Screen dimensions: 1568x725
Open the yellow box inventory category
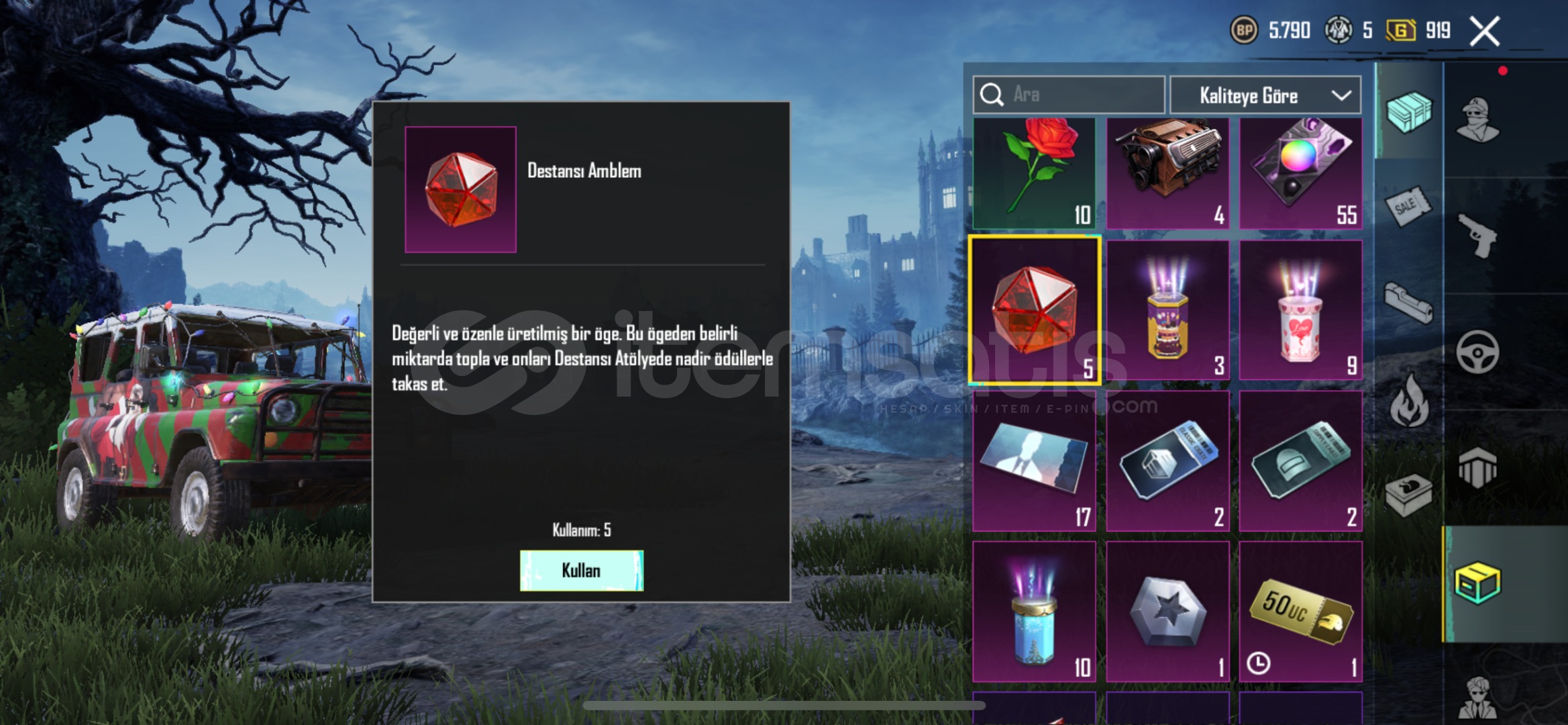click(x=1477, y=583)
